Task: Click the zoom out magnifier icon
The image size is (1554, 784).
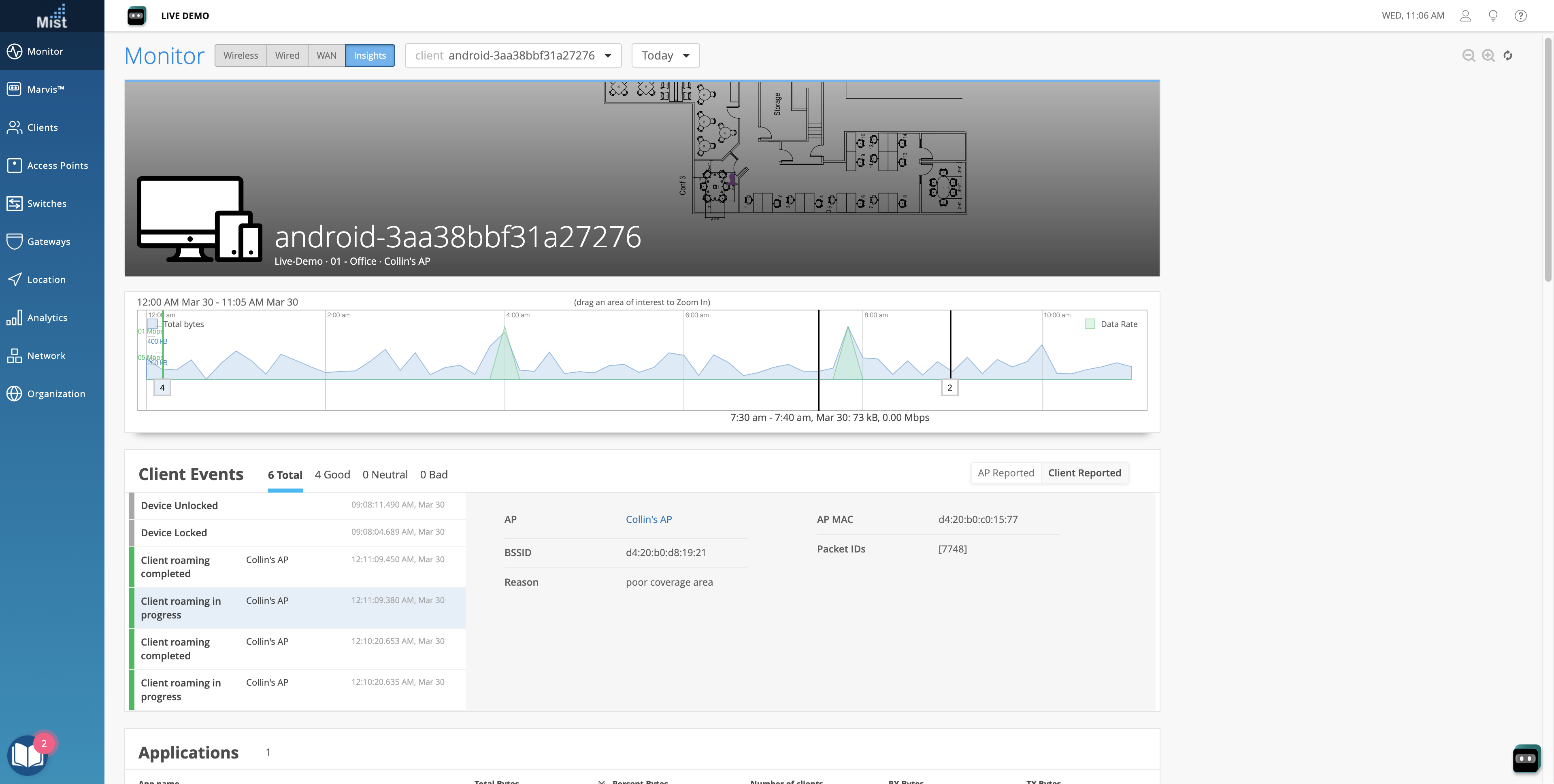Action: tap(1468, 55)
